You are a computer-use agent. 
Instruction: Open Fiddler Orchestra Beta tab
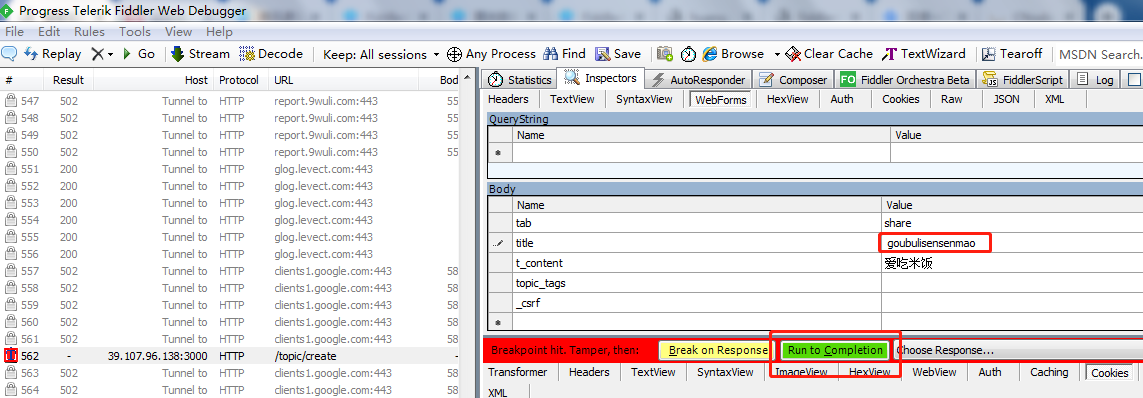[905, 79]
